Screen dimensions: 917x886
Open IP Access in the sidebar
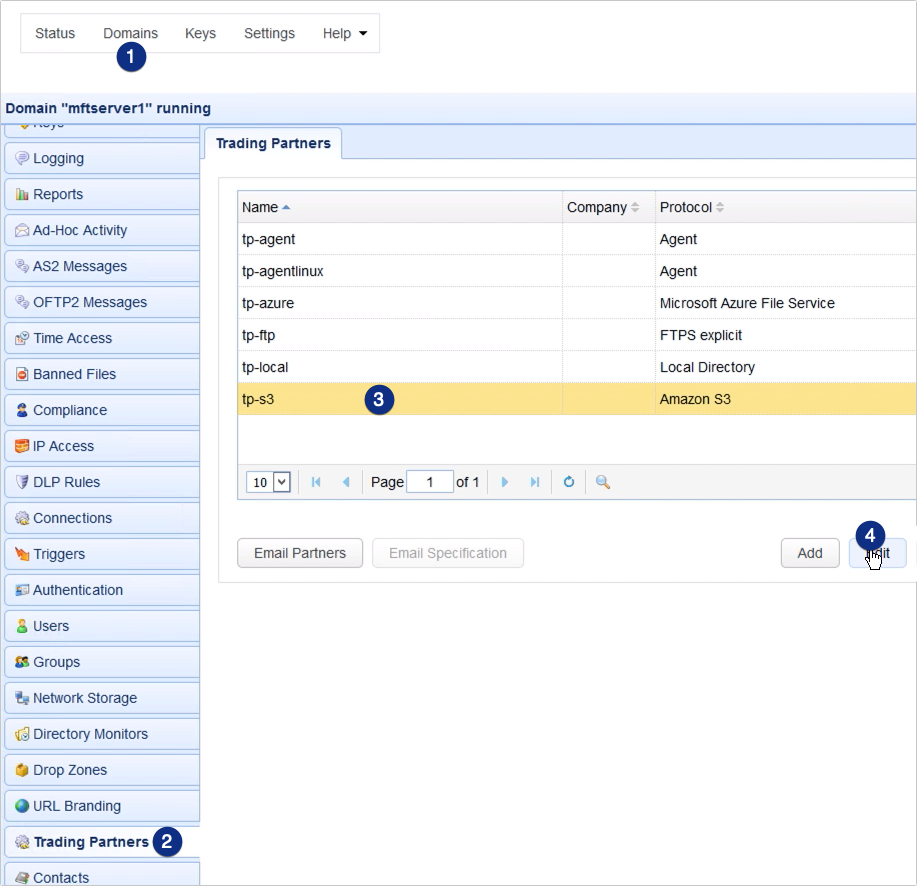pyautogui.click(x=63, y=446)
